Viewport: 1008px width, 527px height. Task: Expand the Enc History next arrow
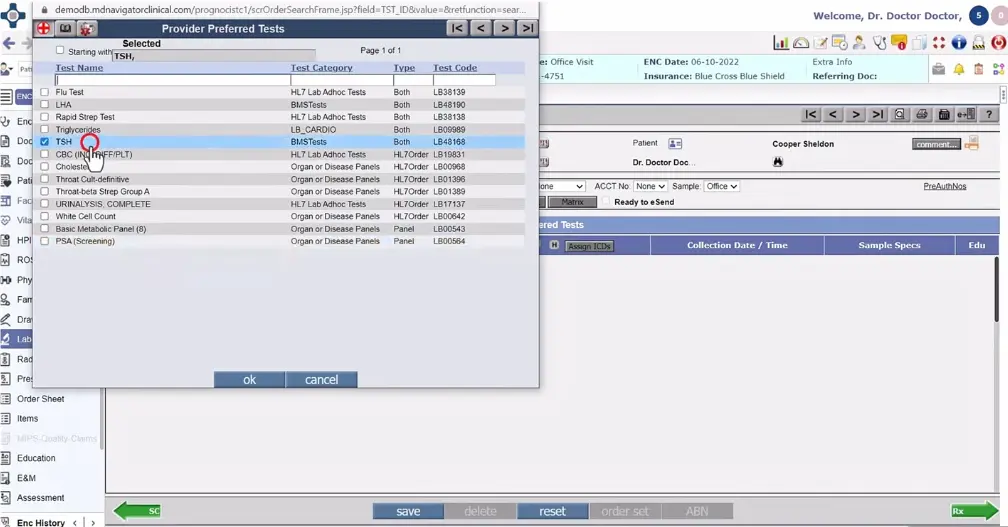(93, 523)
